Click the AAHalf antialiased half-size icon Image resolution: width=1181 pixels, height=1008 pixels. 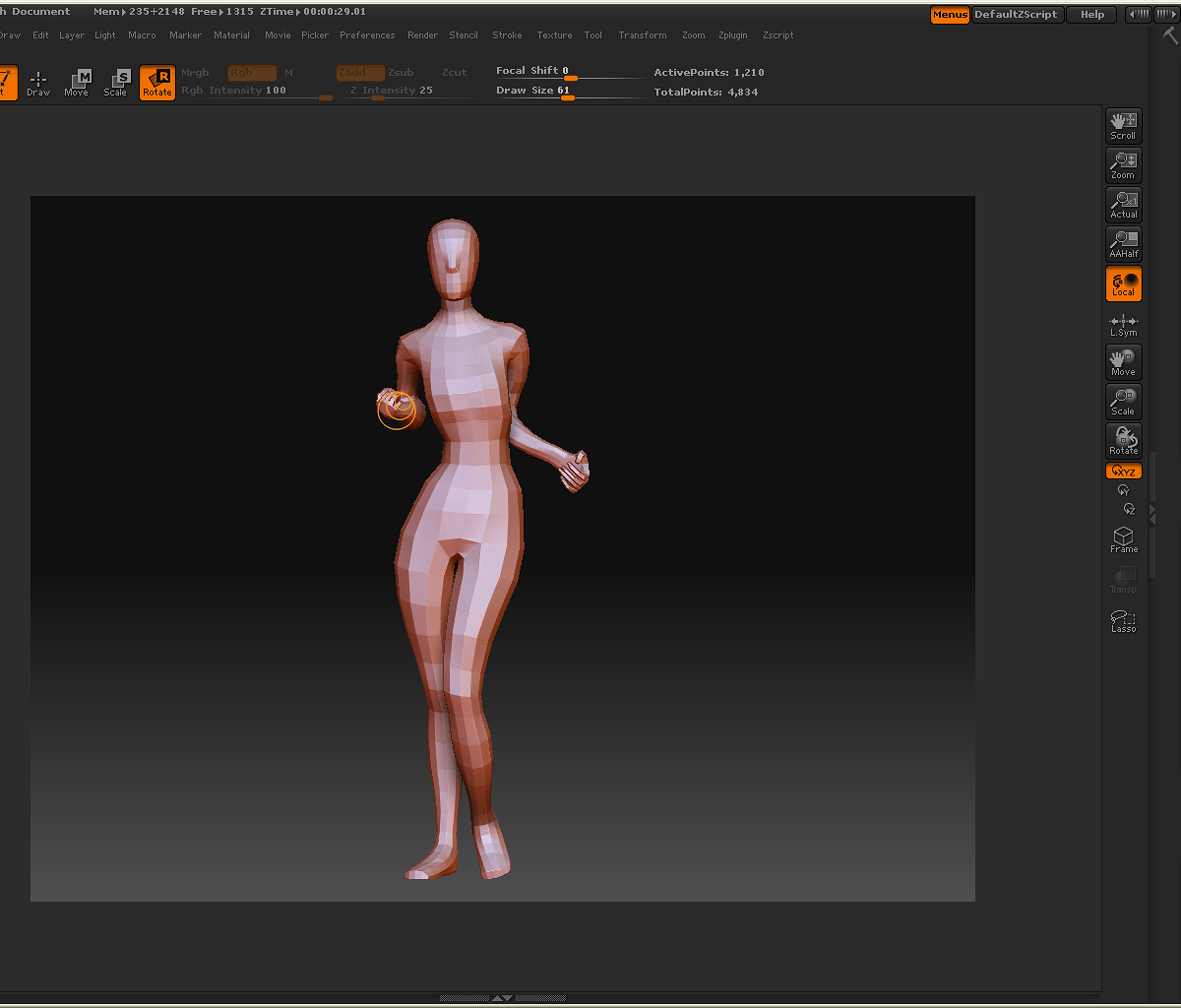point(1124,243)
